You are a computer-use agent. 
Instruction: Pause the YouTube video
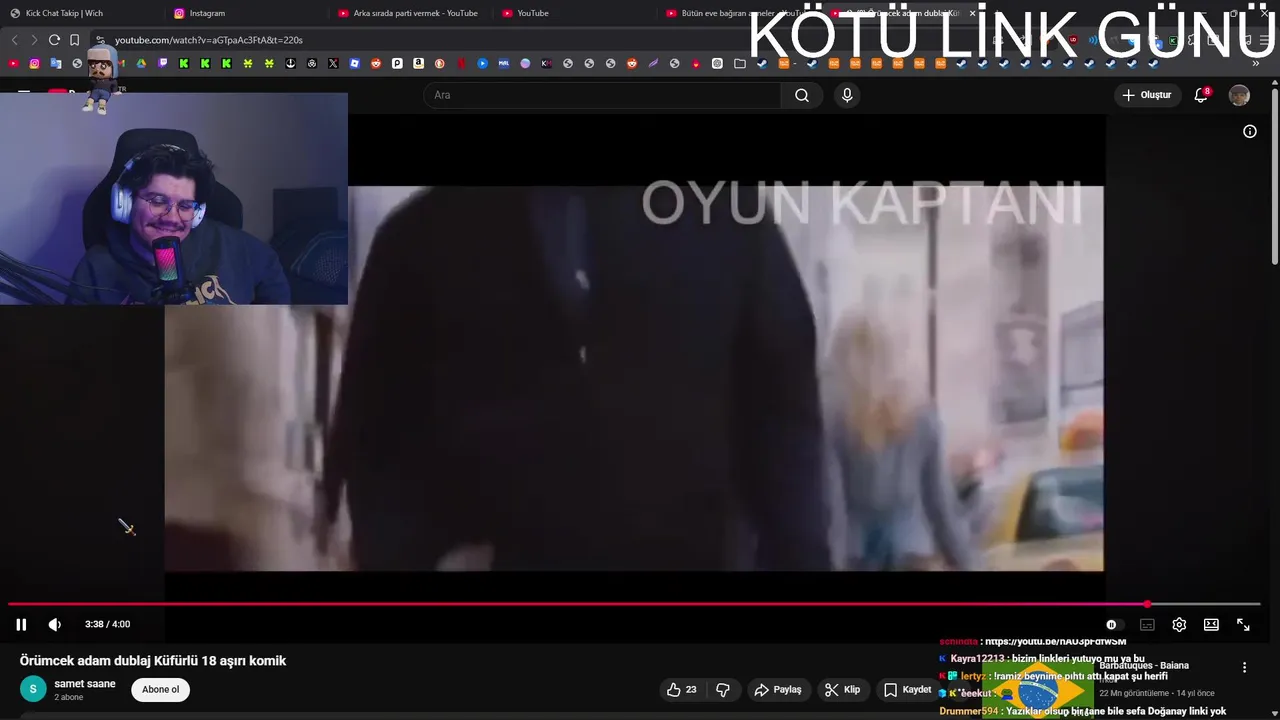coord(21,624)
